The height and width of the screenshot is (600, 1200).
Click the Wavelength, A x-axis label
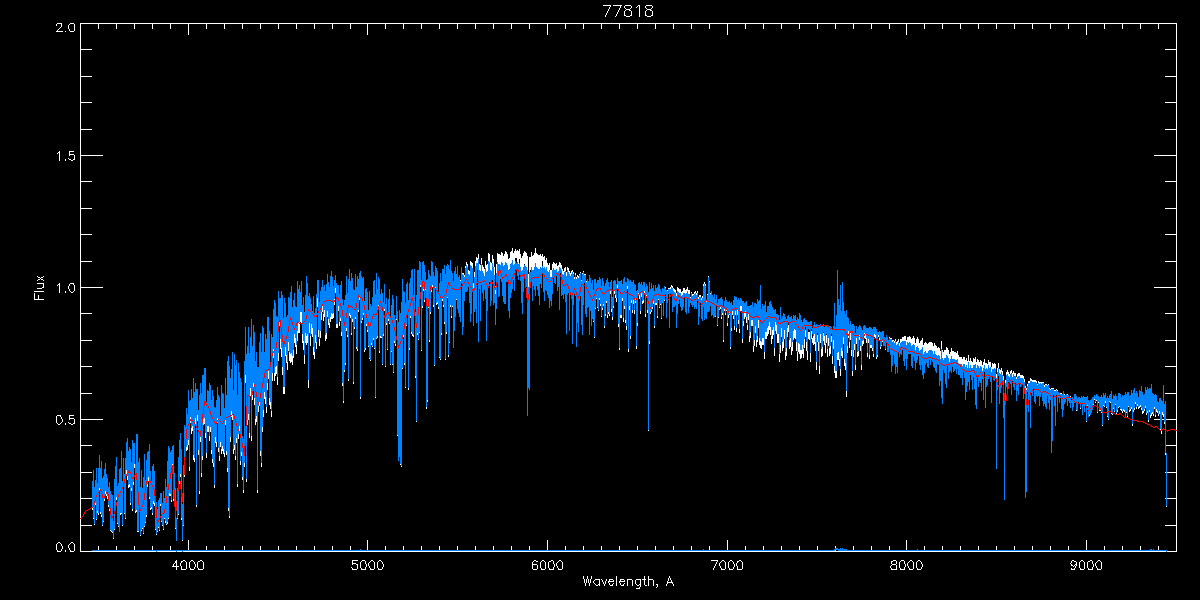tap(627, 582)
